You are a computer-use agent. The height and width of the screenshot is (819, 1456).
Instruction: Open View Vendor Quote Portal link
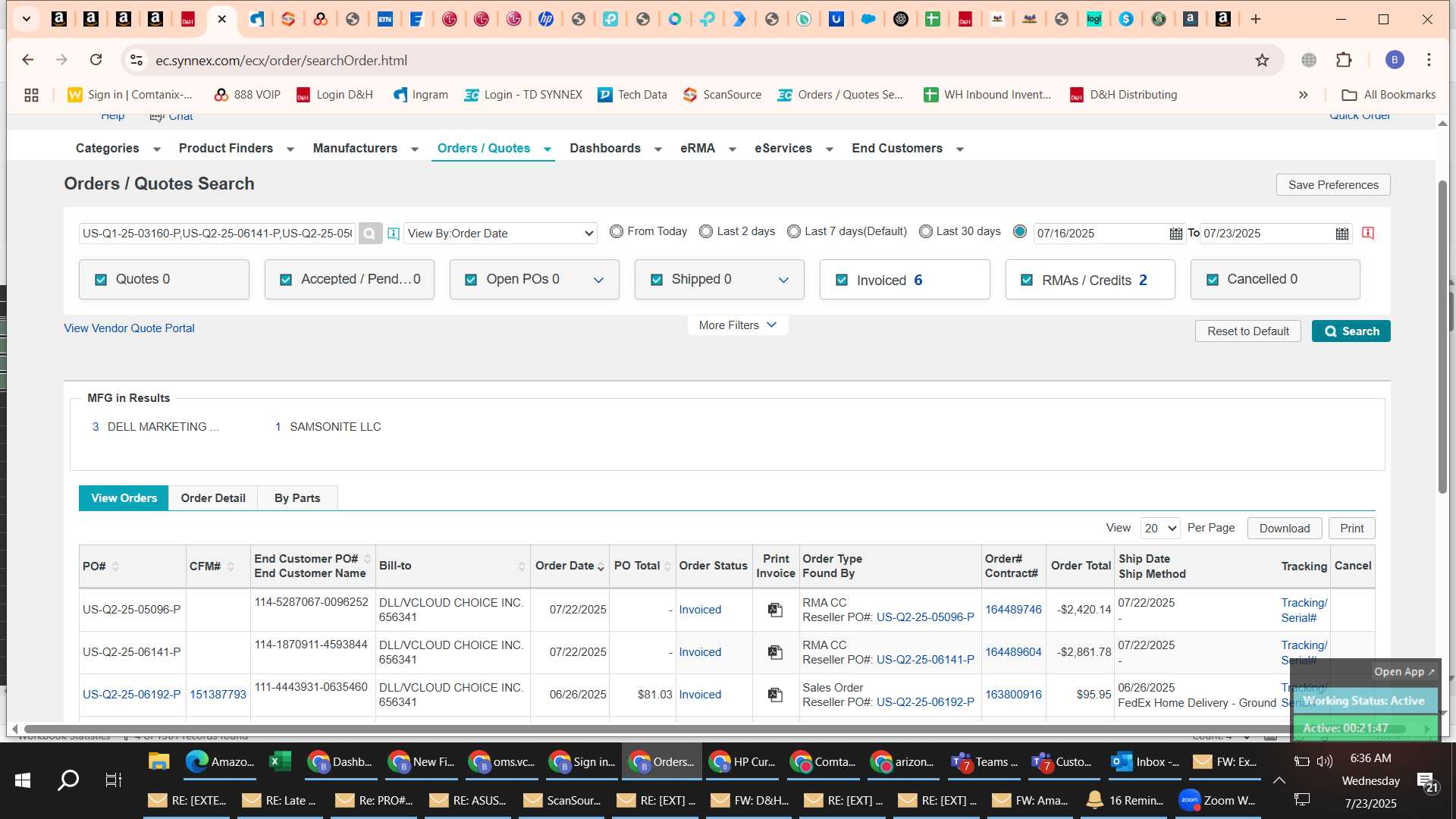point(129,328)
